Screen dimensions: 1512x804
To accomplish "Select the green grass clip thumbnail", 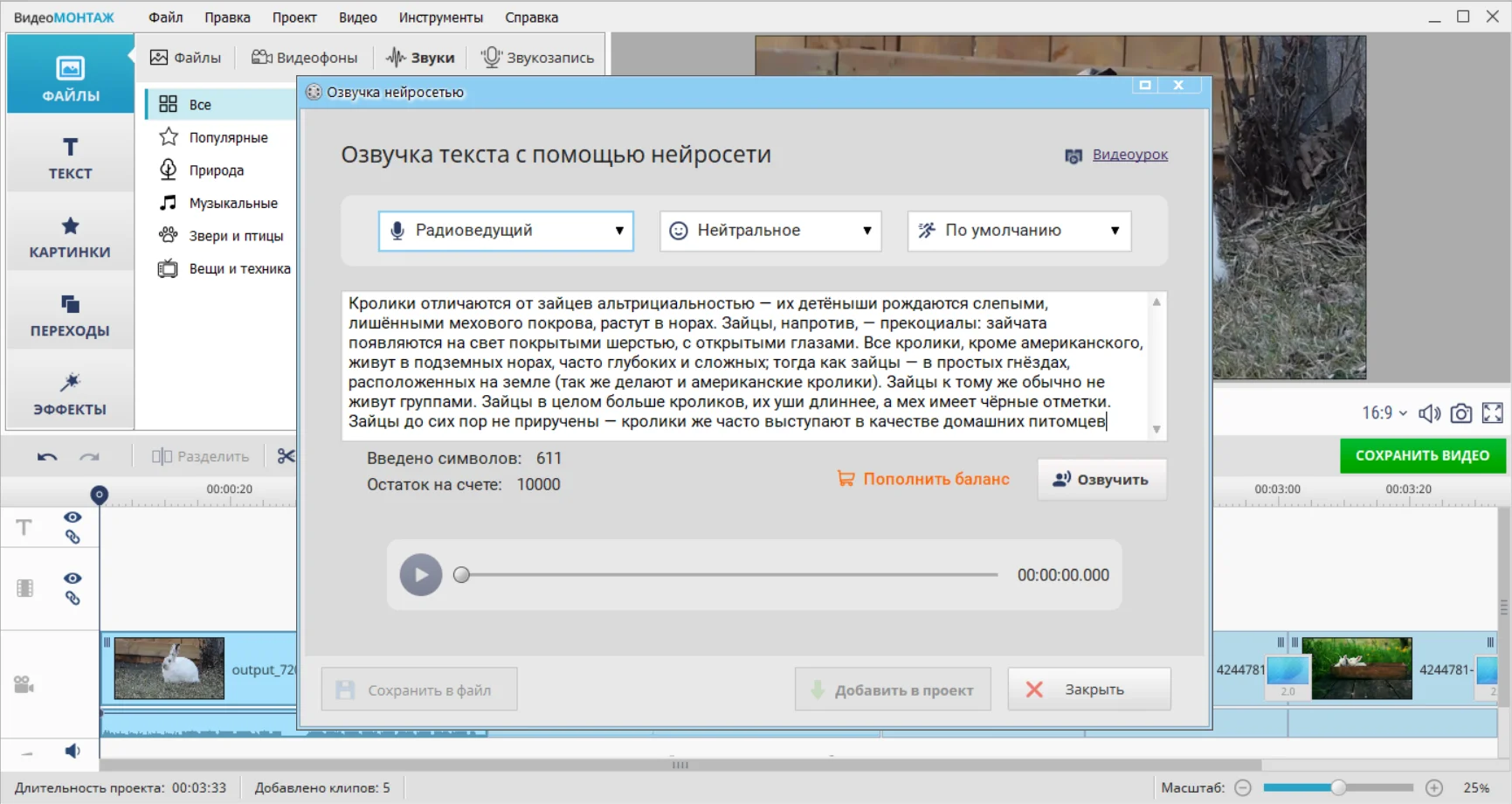I will (1357, 669).
